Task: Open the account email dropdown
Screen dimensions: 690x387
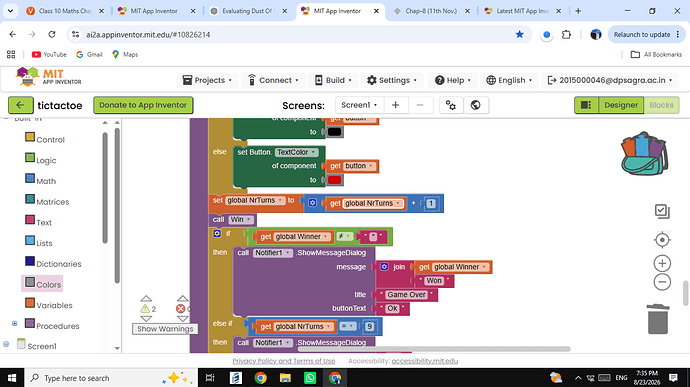Action: [x=609, y=80]
